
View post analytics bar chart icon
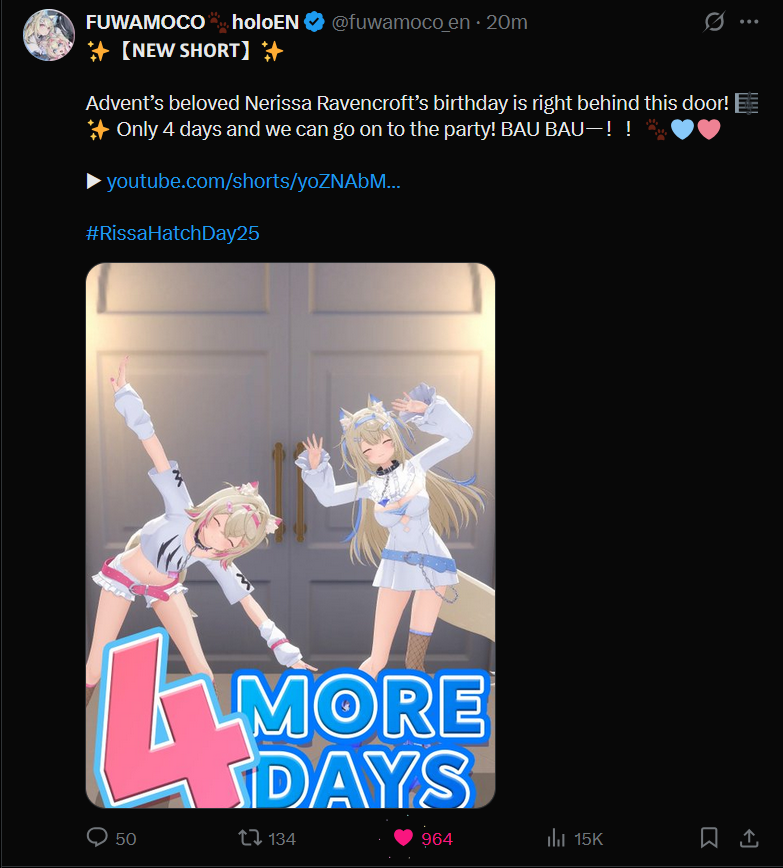pyautogui.click(x=556, y=838)
